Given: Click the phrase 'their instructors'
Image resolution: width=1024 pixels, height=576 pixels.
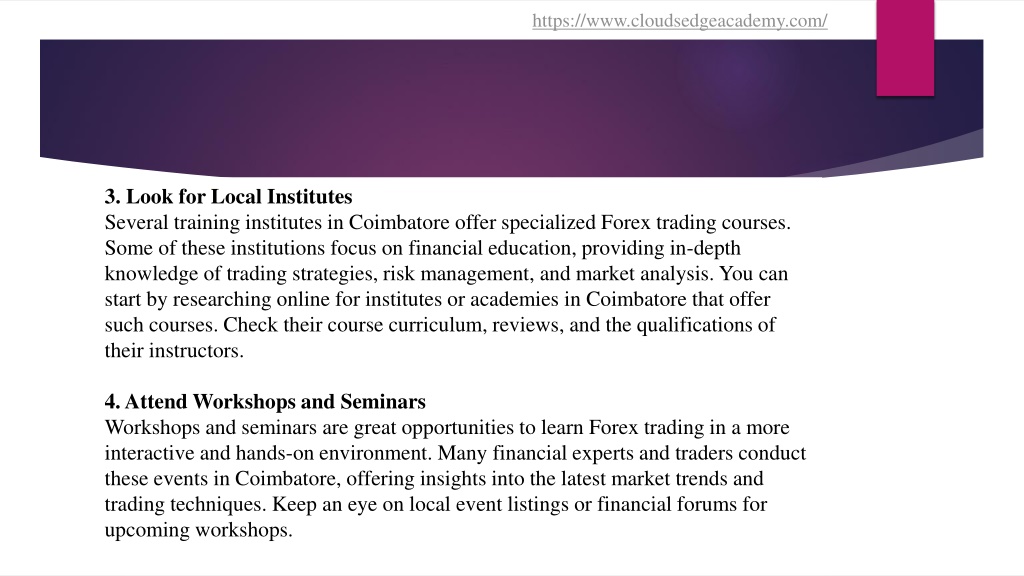Looking at the screenshot, I should pyautogui.click(x=174, y=351).
